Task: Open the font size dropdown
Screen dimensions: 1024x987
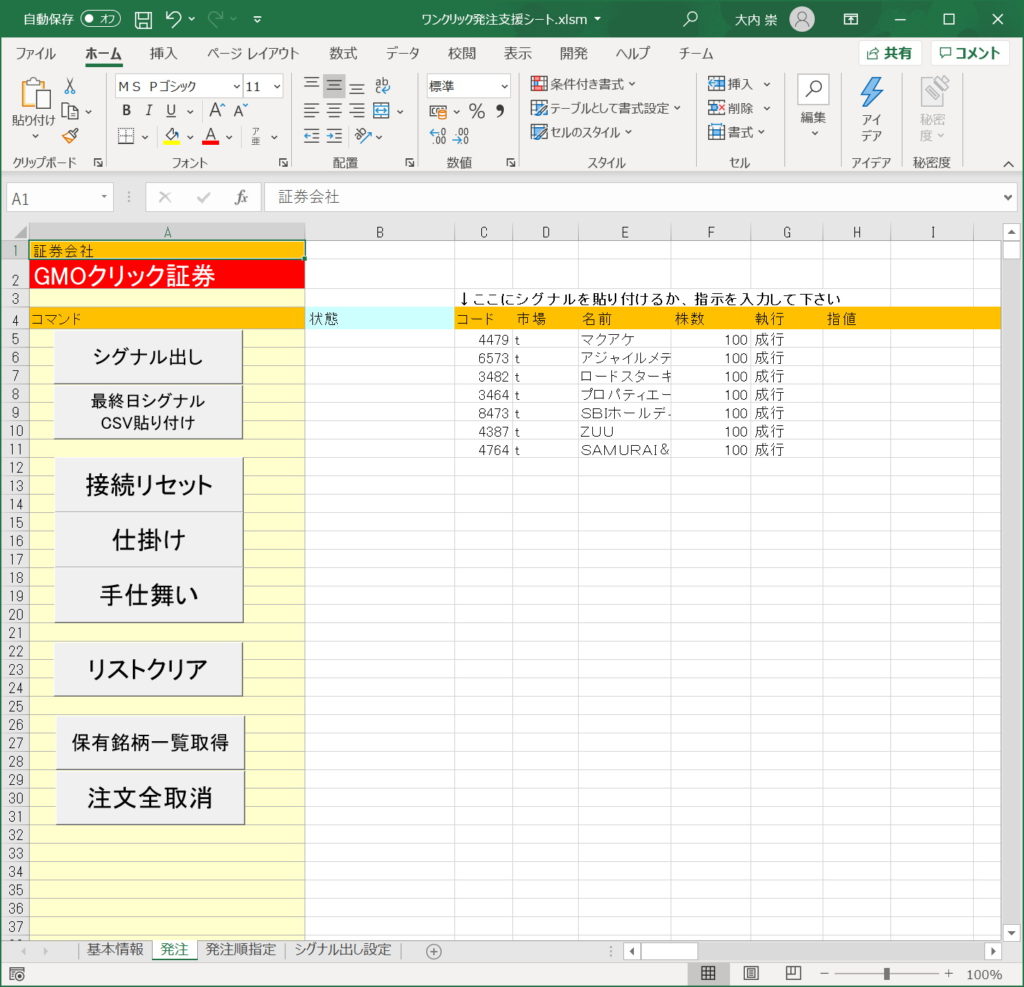Action: [x=277, y=86]
